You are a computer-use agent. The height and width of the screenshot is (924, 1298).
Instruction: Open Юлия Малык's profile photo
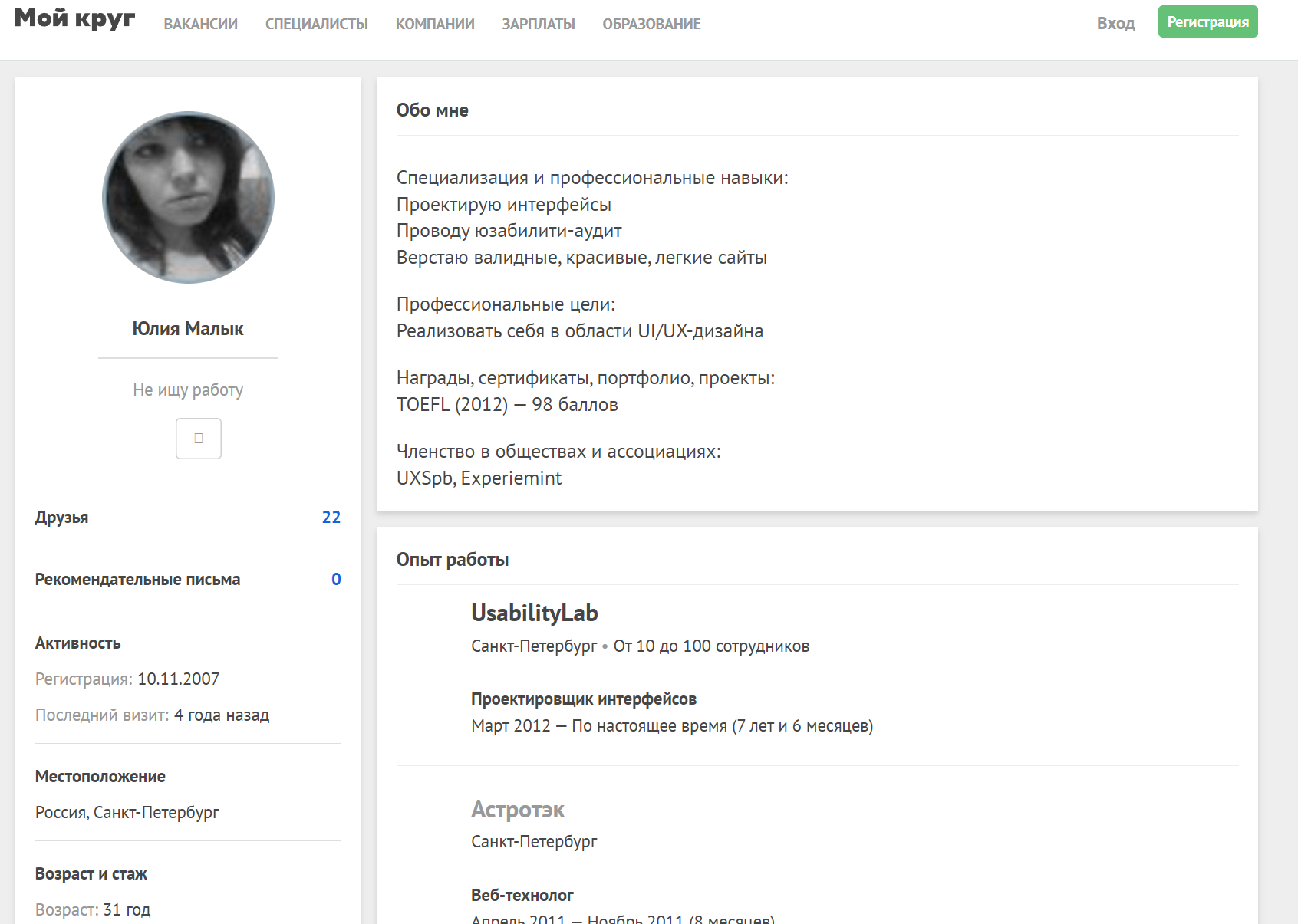tap(188, 198)
